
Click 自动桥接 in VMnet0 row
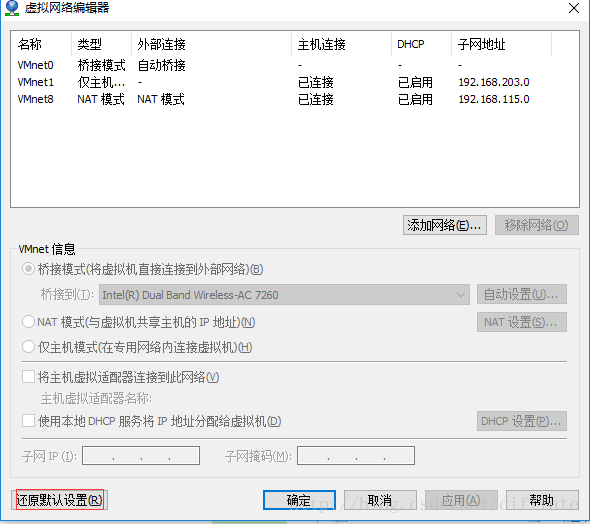coord(161,65)
